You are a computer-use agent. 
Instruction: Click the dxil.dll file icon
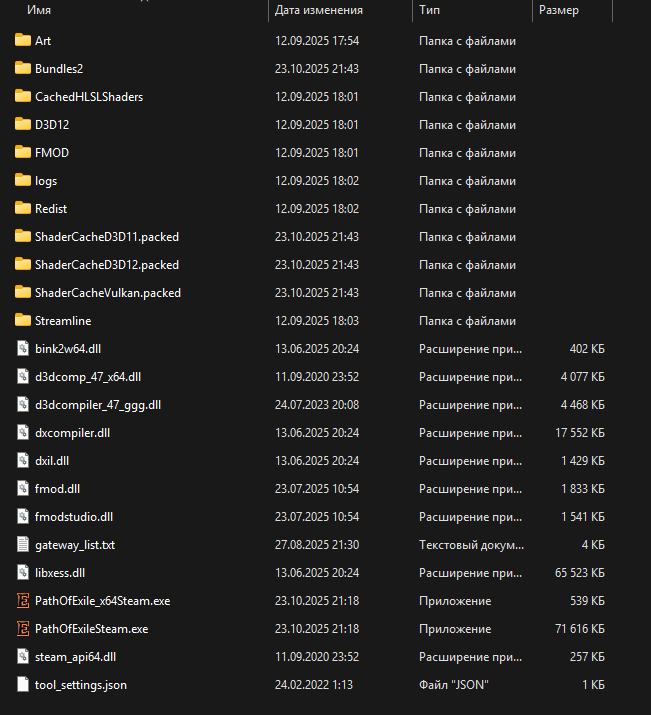coord(23,461)
